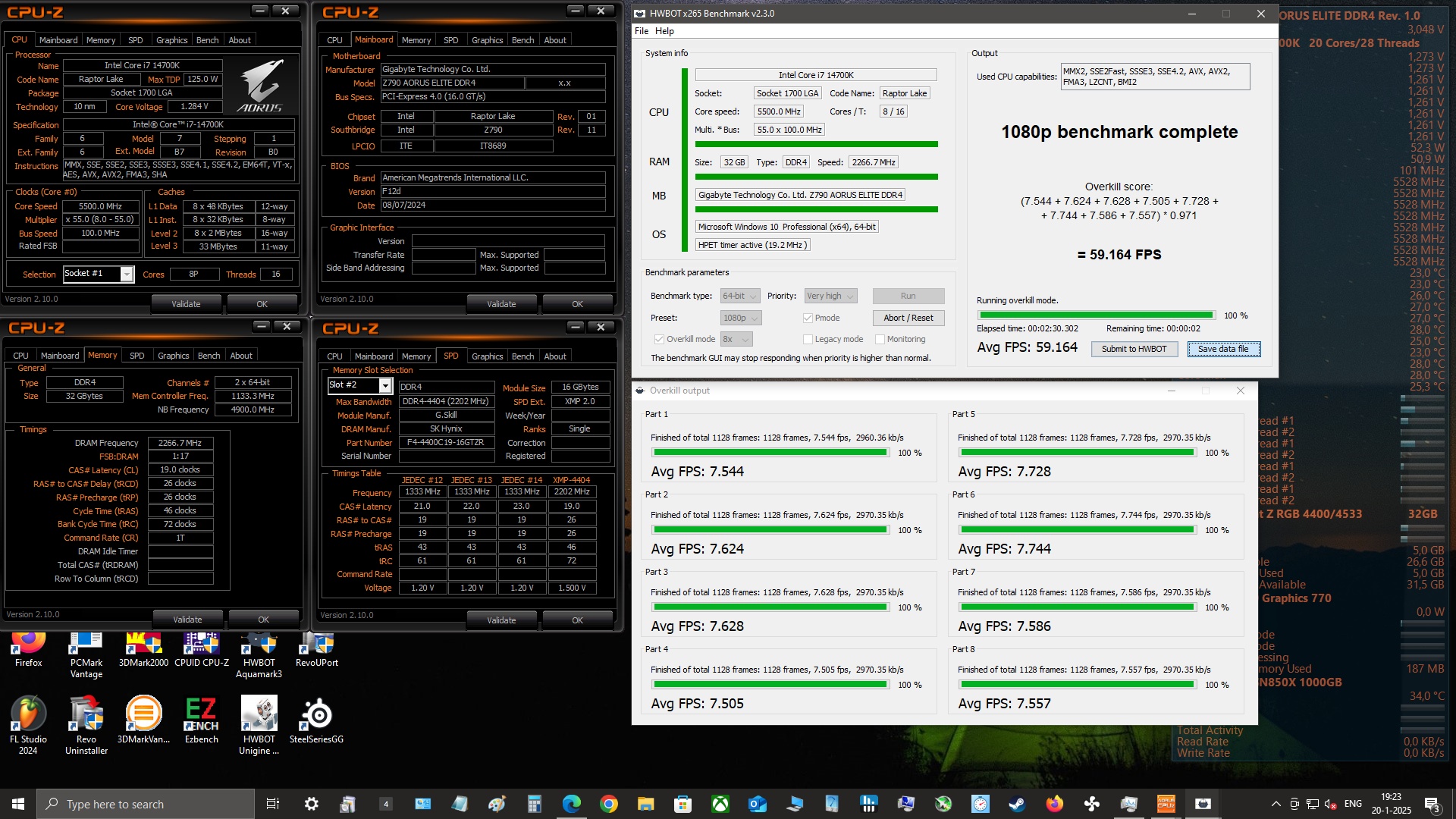Launch the SteelSeriesGG desktop shortcut

(x=317, y=720)
